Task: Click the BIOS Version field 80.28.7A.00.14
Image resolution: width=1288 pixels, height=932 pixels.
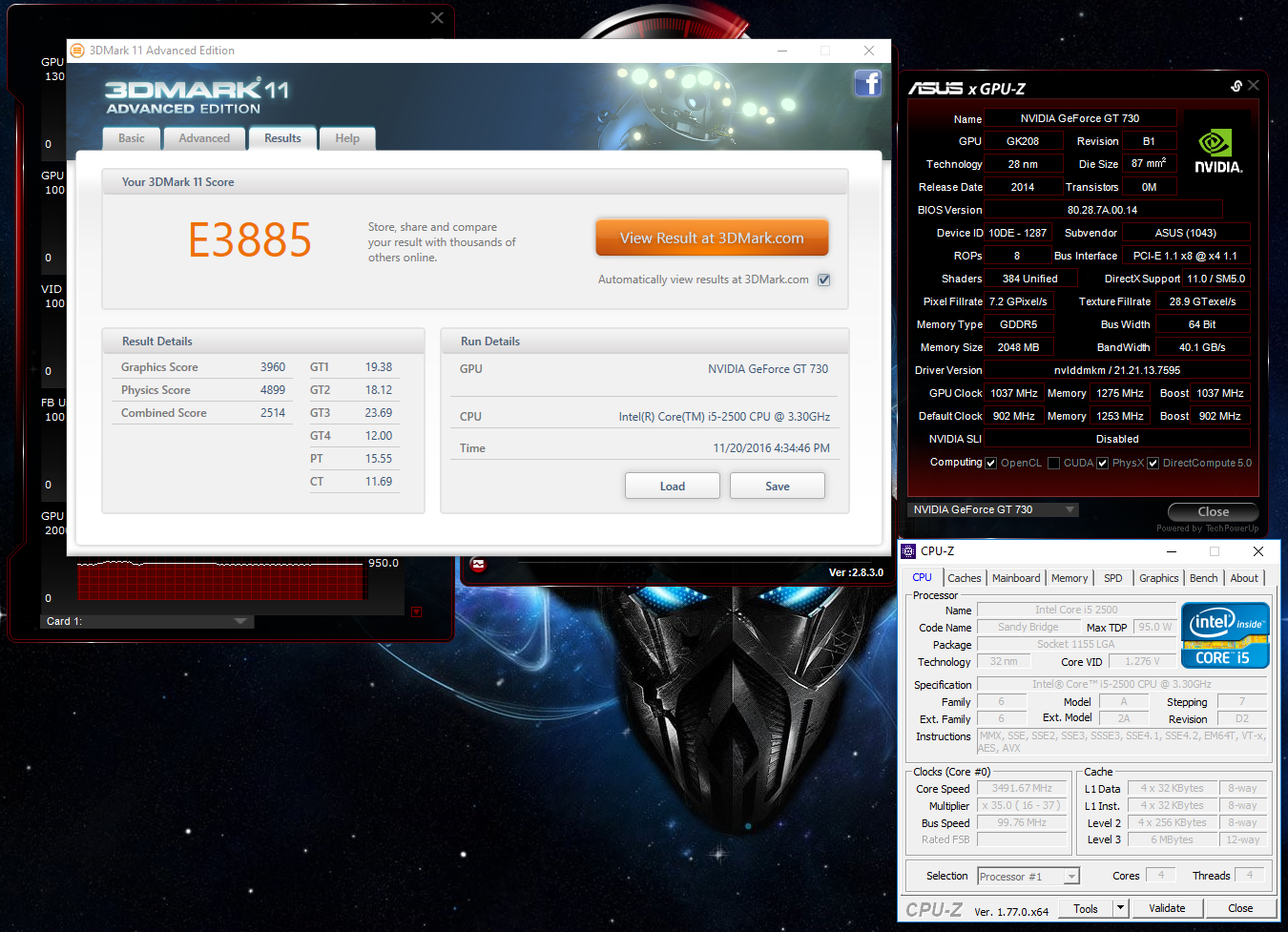Action: (1102, 210)
